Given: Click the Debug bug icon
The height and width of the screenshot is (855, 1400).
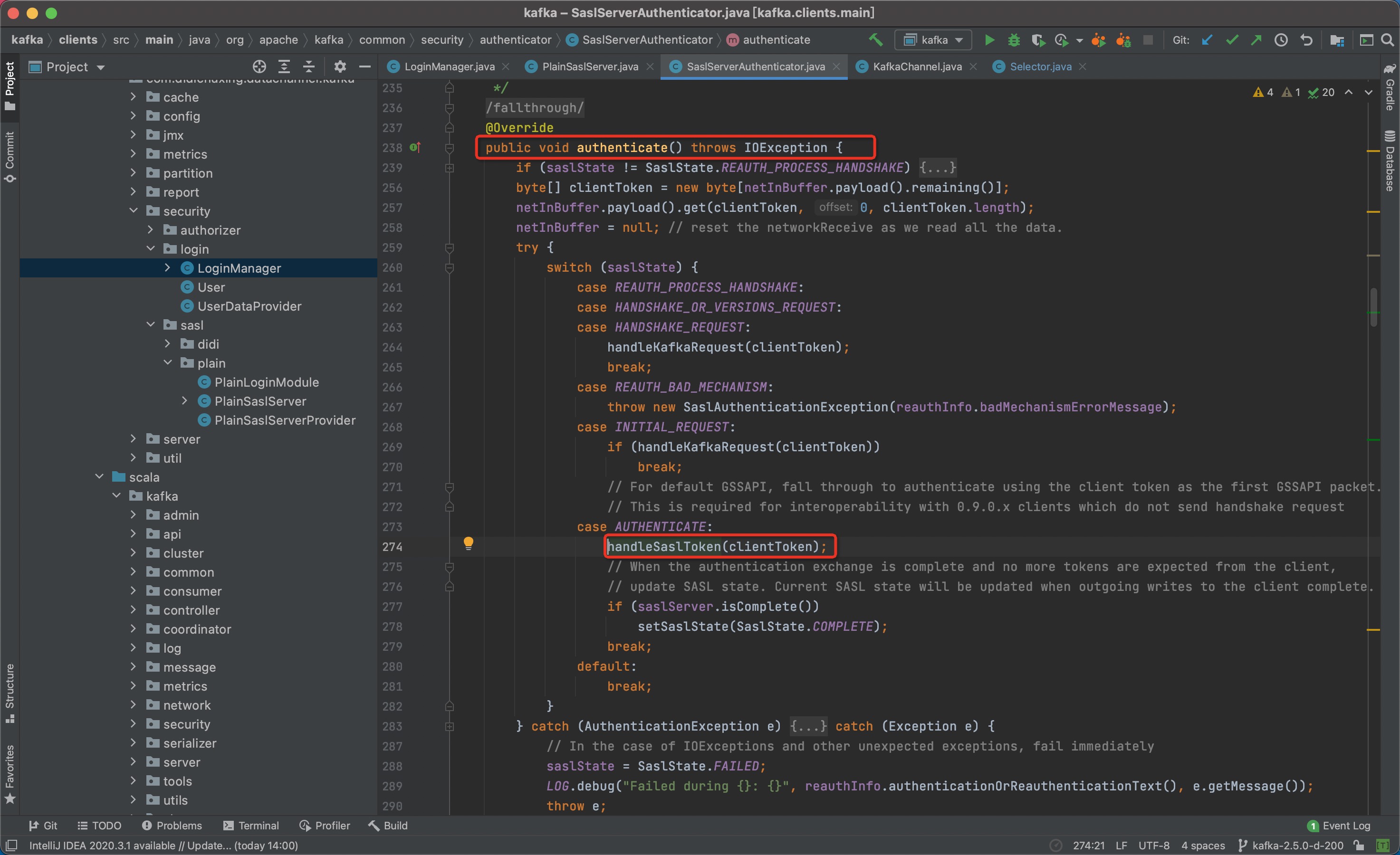Looking at the screenshot, I should pos(1014,40).
